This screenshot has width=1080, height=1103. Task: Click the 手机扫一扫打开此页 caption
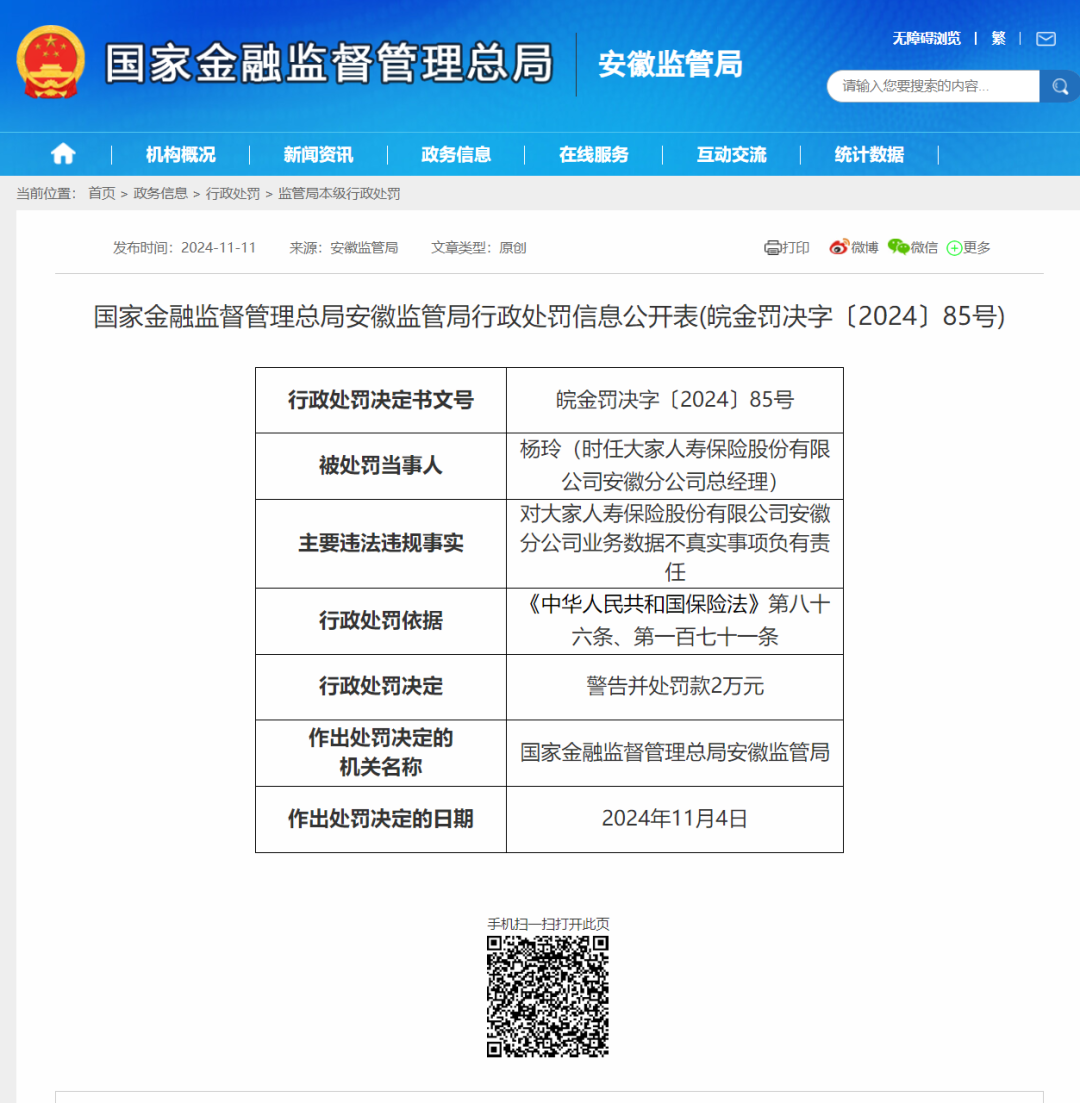click(x=548, y=924)
